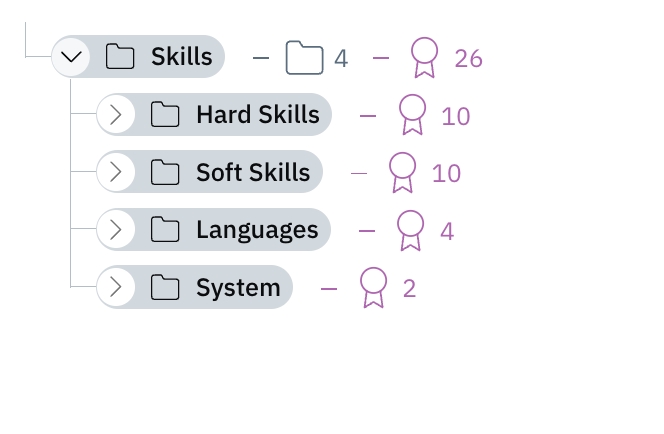Select the Skills tree item label
This screenshot has width=664, height=434.
pyautogui.click(x=182, y=57)
